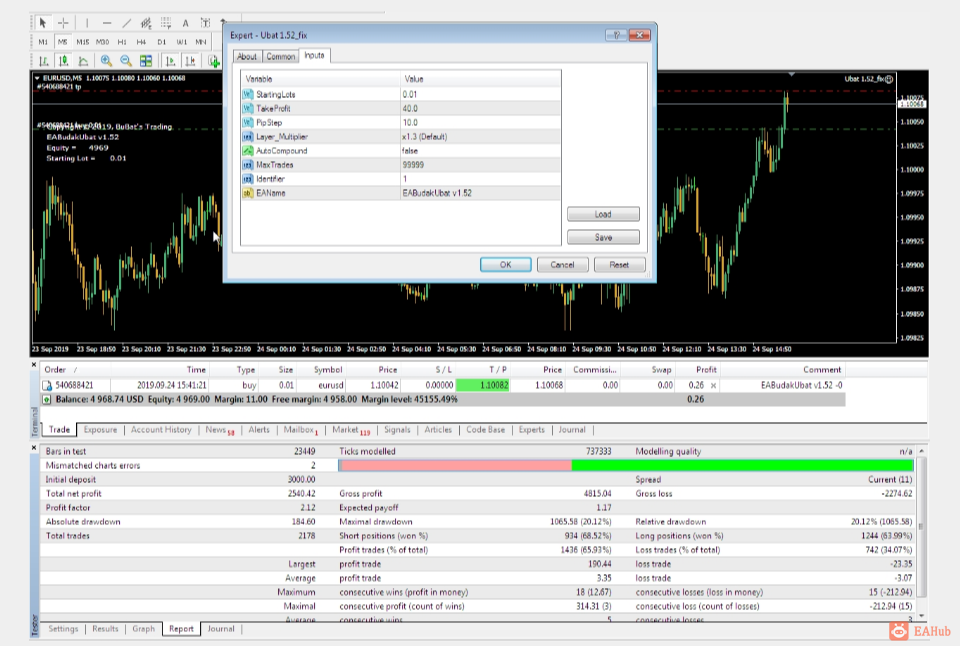Click the Reset button

[x=619, y=265]
